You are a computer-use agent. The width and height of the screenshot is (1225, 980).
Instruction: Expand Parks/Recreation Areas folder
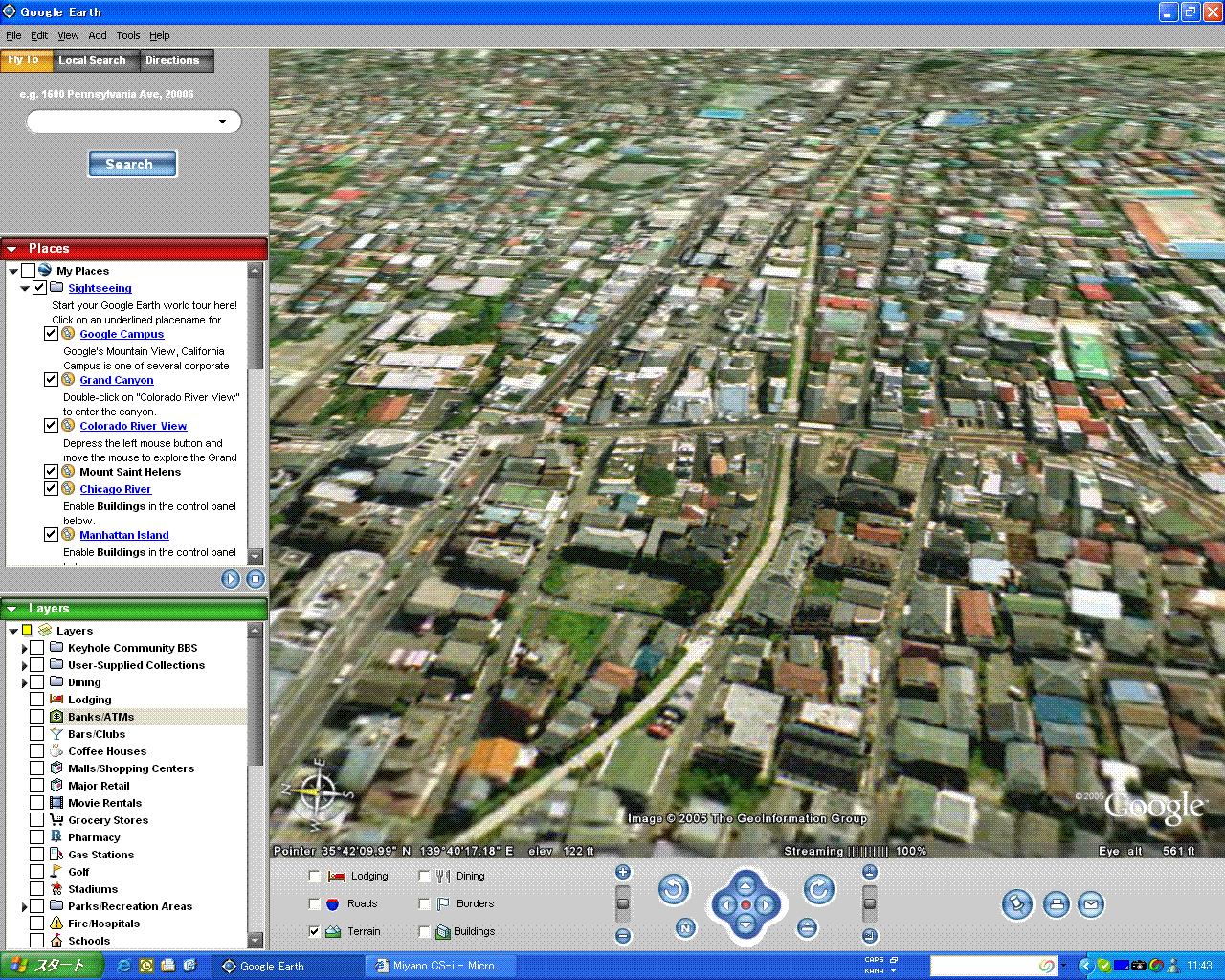click(25, 906)
